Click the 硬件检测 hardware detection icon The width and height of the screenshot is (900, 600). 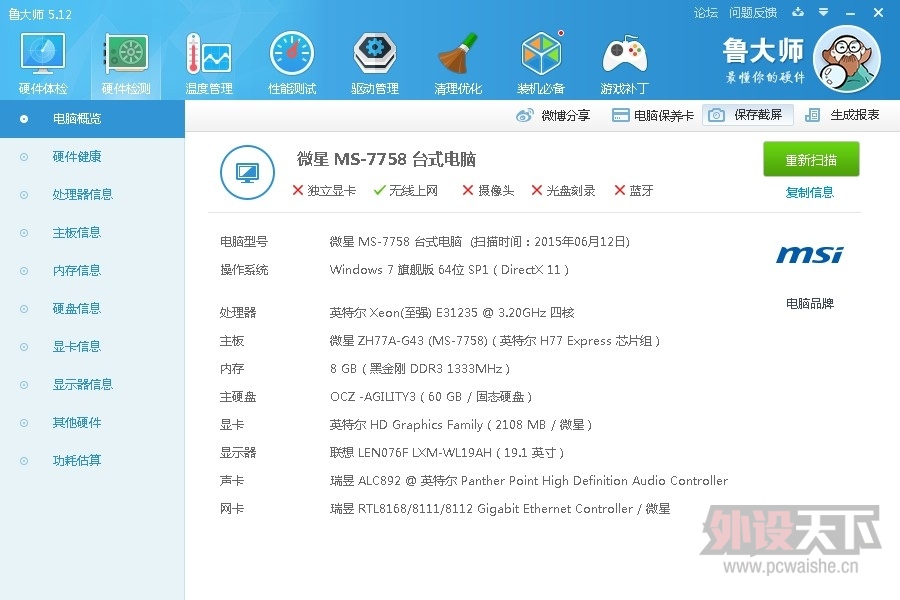pyautogui.click(x=126, y=60)
